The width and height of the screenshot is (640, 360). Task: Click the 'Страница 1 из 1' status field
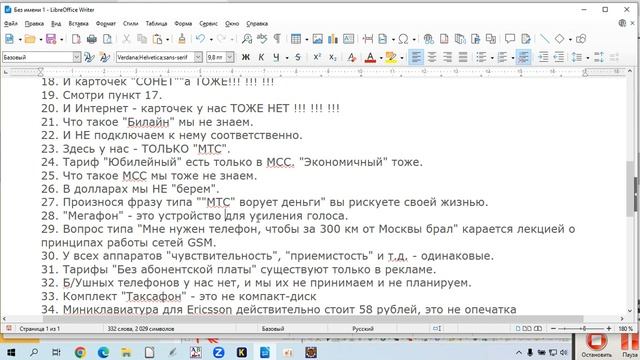coord(40,329)
